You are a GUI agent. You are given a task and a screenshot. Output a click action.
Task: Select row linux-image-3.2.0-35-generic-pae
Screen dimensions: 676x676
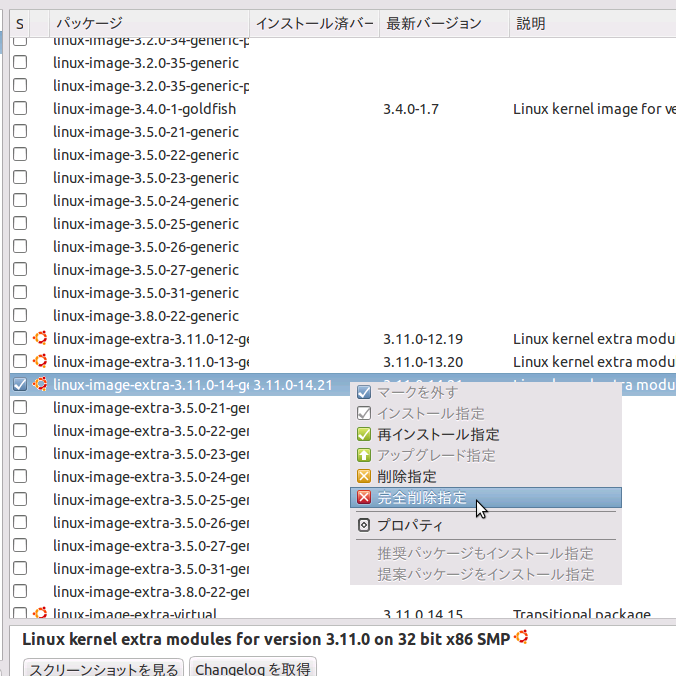tap(343, 86)
